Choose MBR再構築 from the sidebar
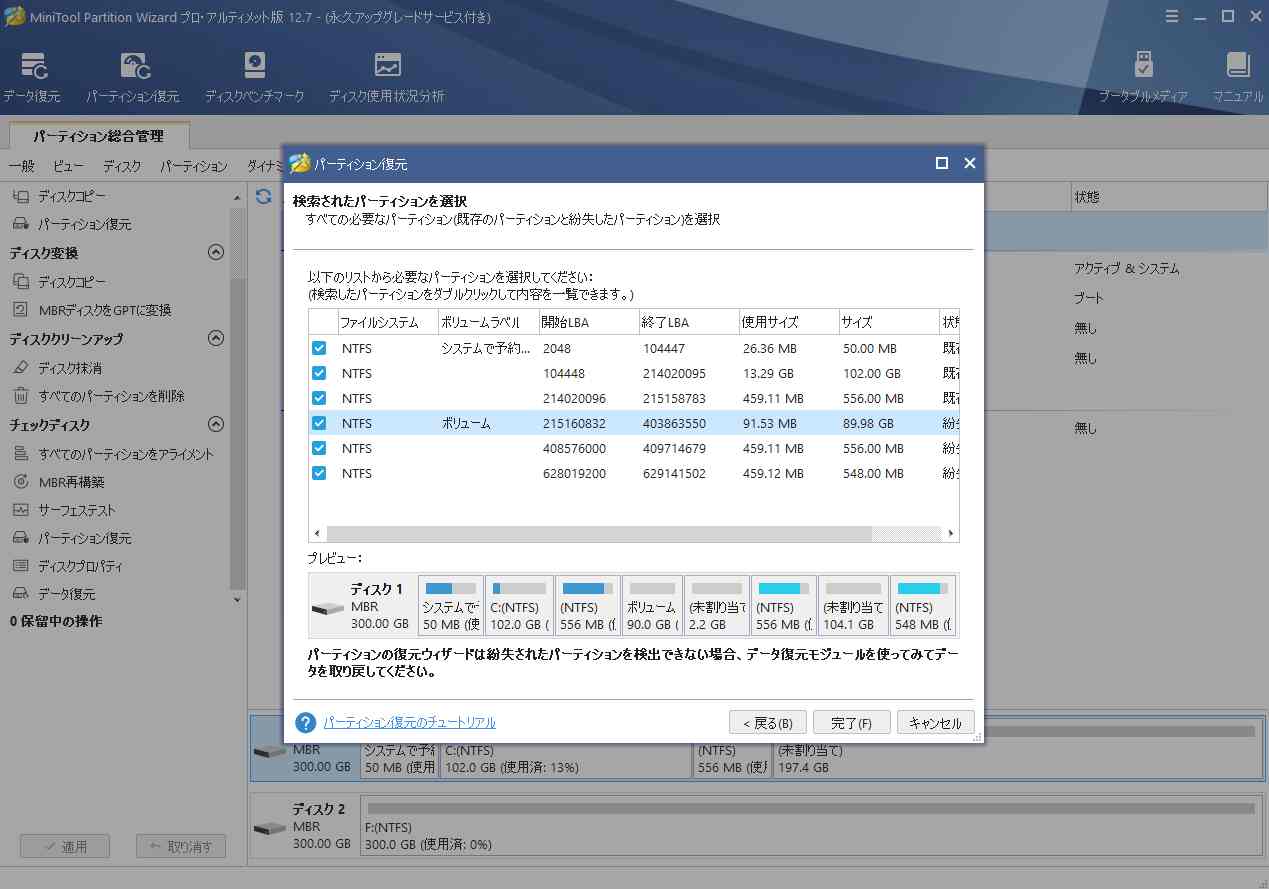The image size is (1269, 889). tap(70, 482)
